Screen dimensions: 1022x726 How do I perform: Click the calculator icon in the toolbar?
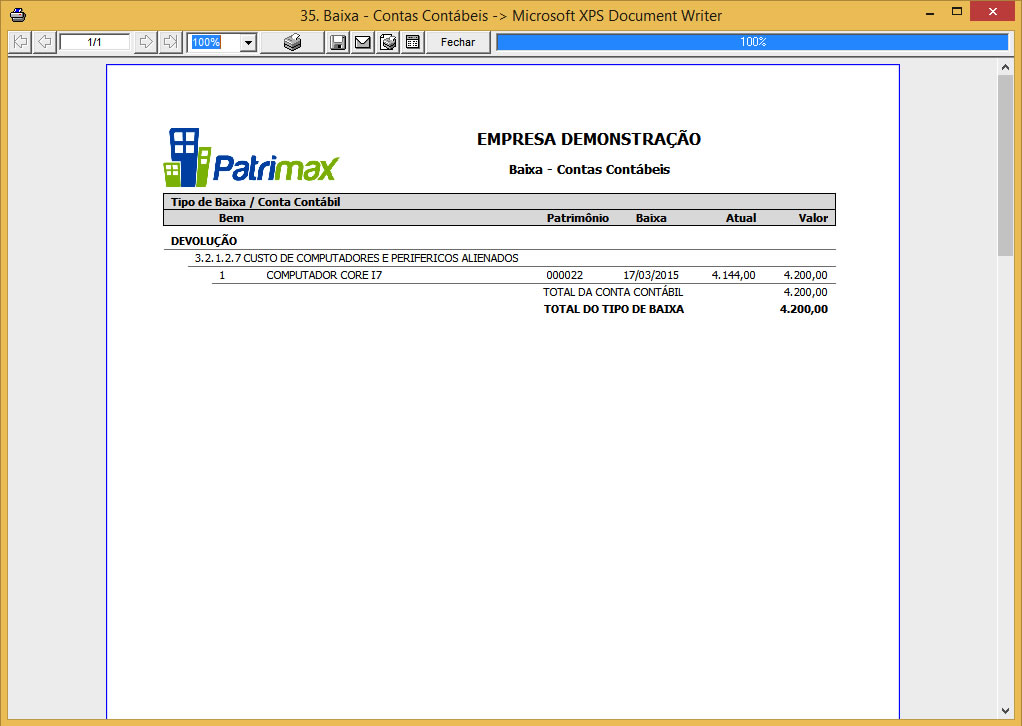point(413,42)
